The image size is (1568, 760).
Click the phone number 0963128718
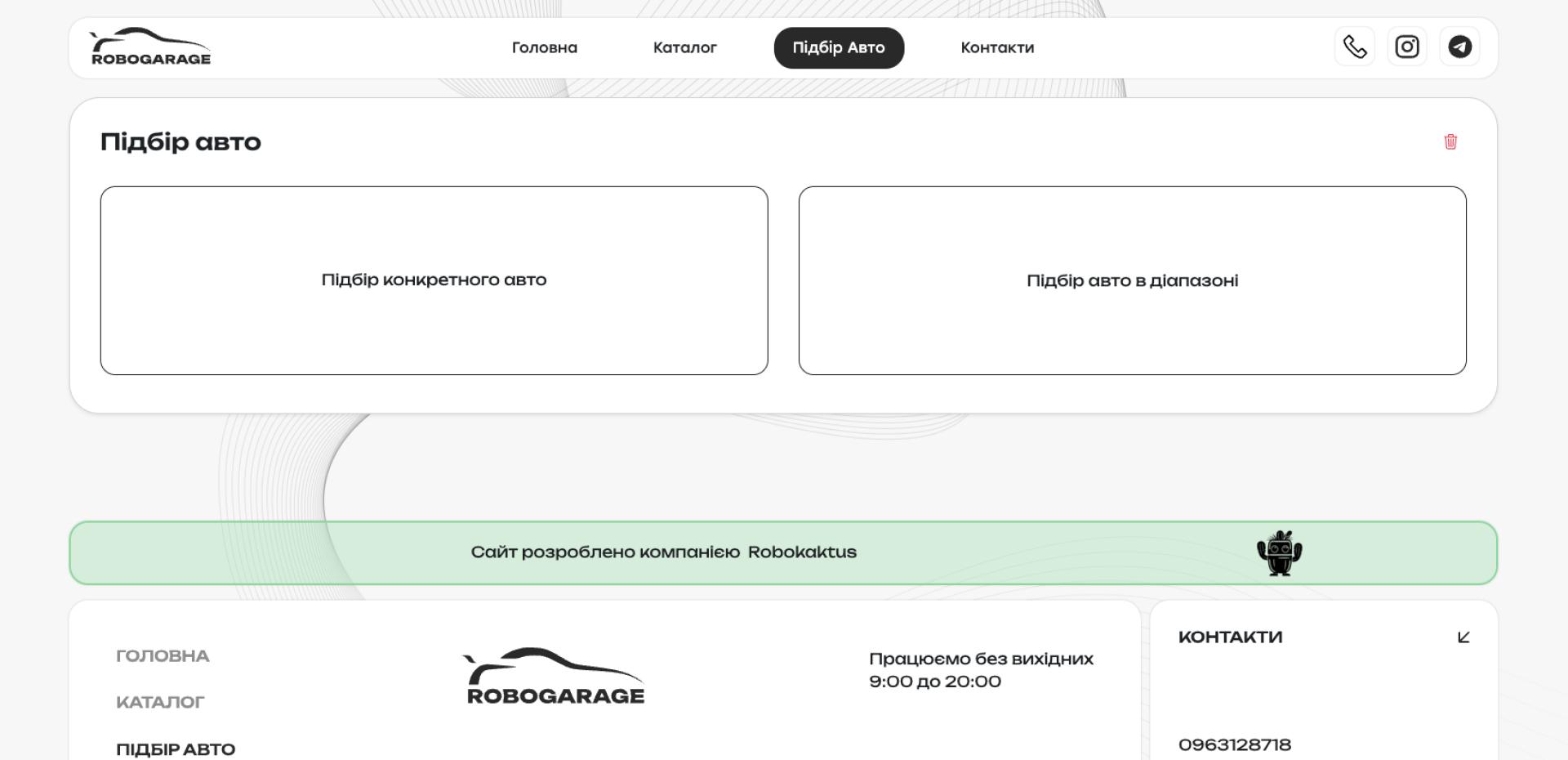[x=1234, y=744]
